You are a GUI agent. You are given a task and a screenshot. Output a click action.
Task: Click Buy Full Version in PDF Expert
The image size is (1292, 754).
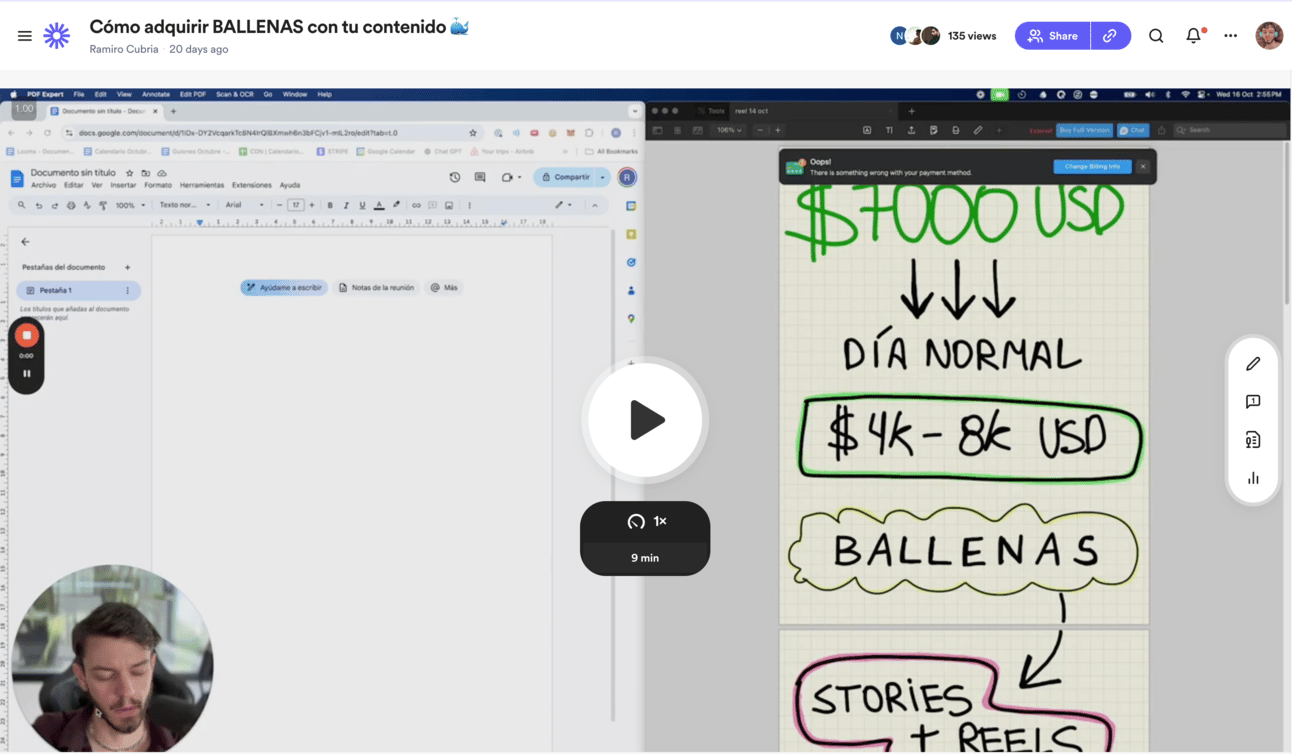pos(1084,130)
